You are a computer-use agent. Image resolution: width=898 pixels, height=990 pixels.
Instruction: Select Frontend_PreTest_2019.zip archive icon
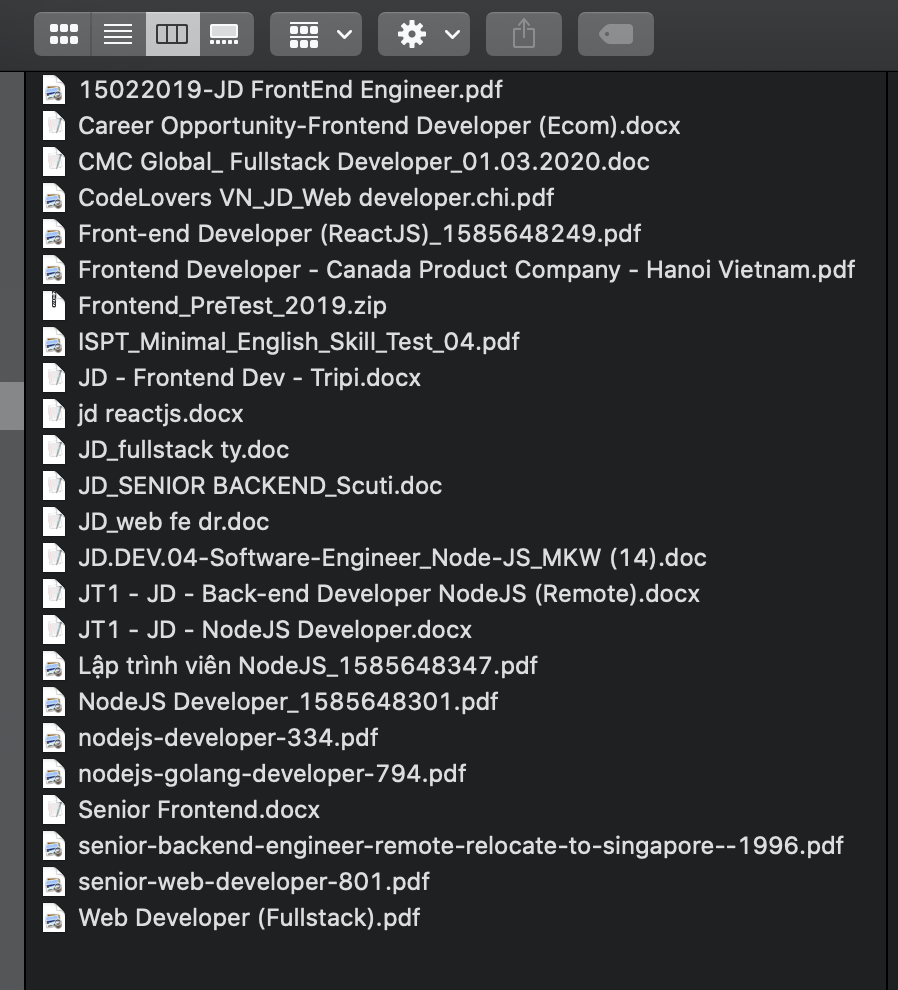(54, 306)
